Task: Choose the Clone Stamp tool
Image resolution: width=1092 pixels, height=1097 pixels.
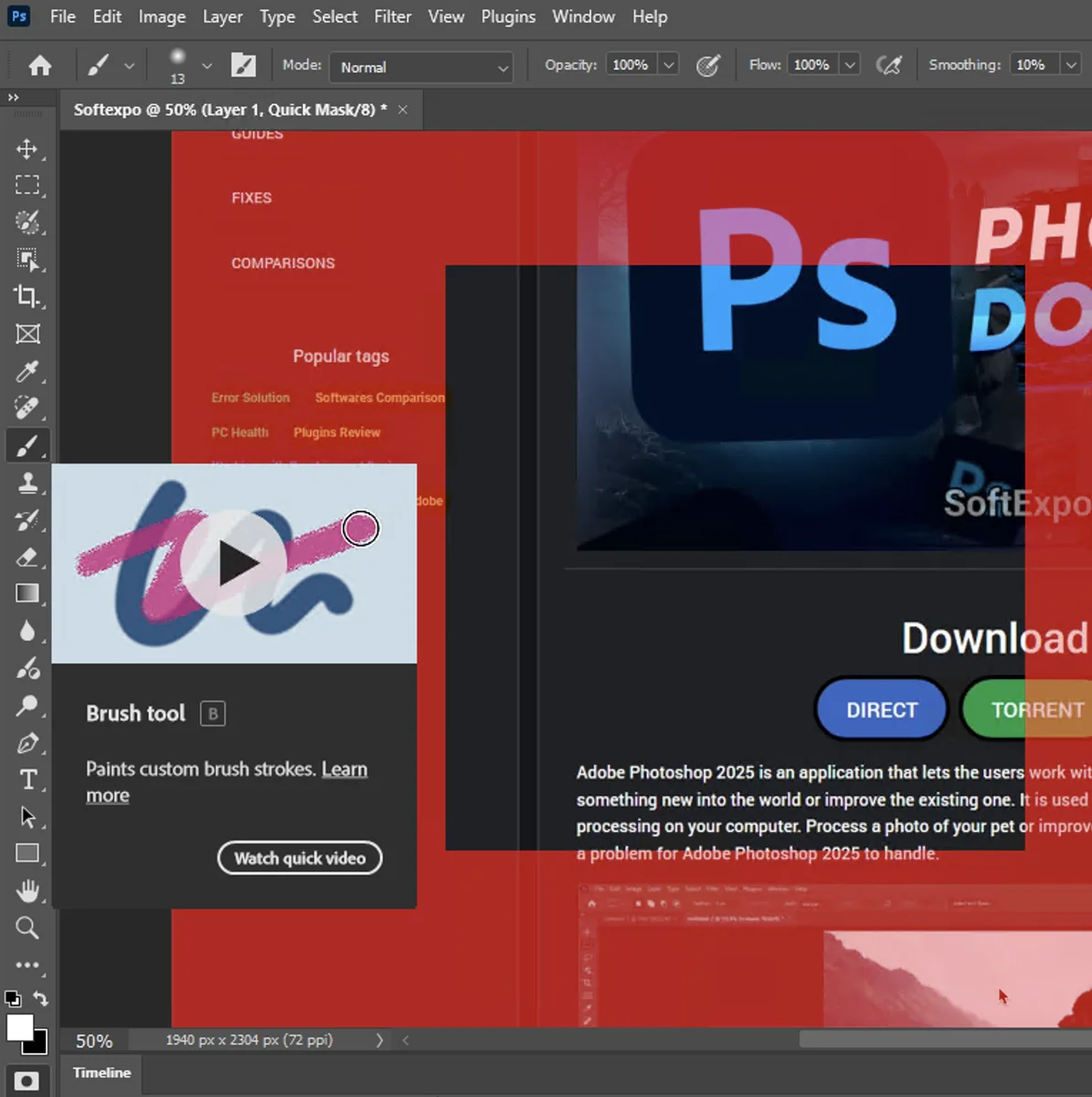Action: (27, 483)
